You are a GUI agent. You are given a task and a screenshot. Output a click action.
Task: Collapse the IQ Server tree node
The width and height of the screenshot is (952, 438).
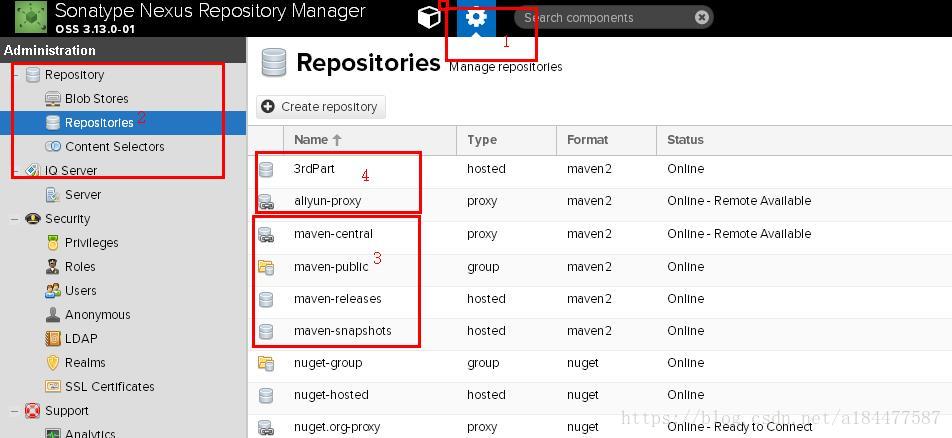point(15,171)
